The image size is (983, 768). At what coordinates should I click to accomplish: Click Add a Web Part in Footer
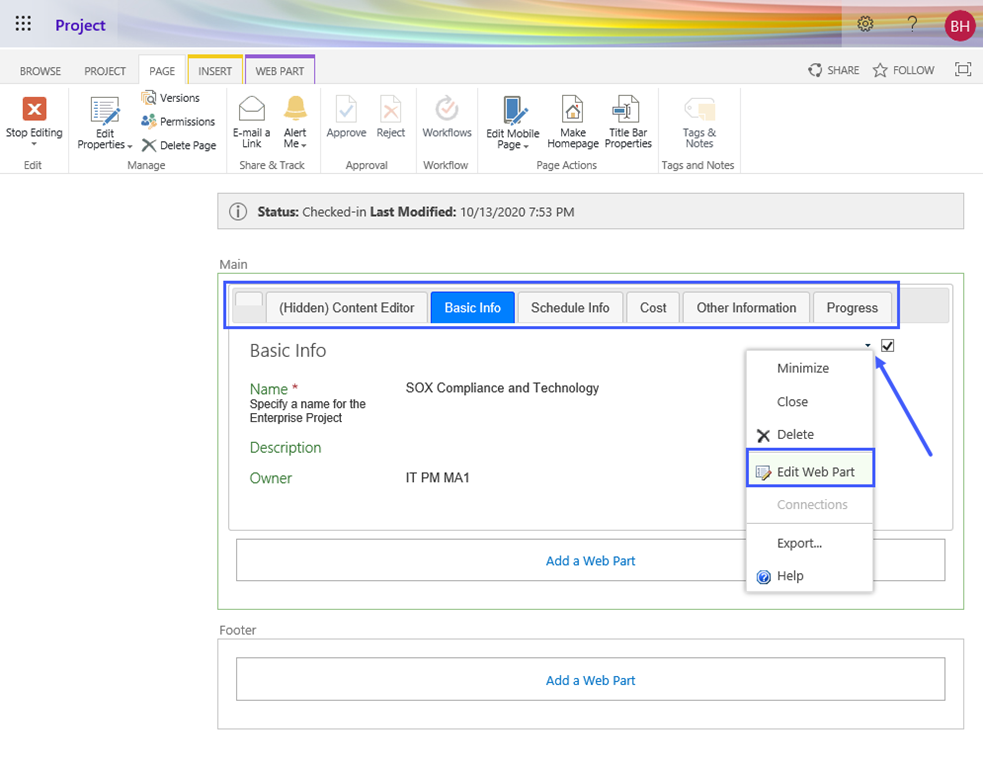(590, 680)
